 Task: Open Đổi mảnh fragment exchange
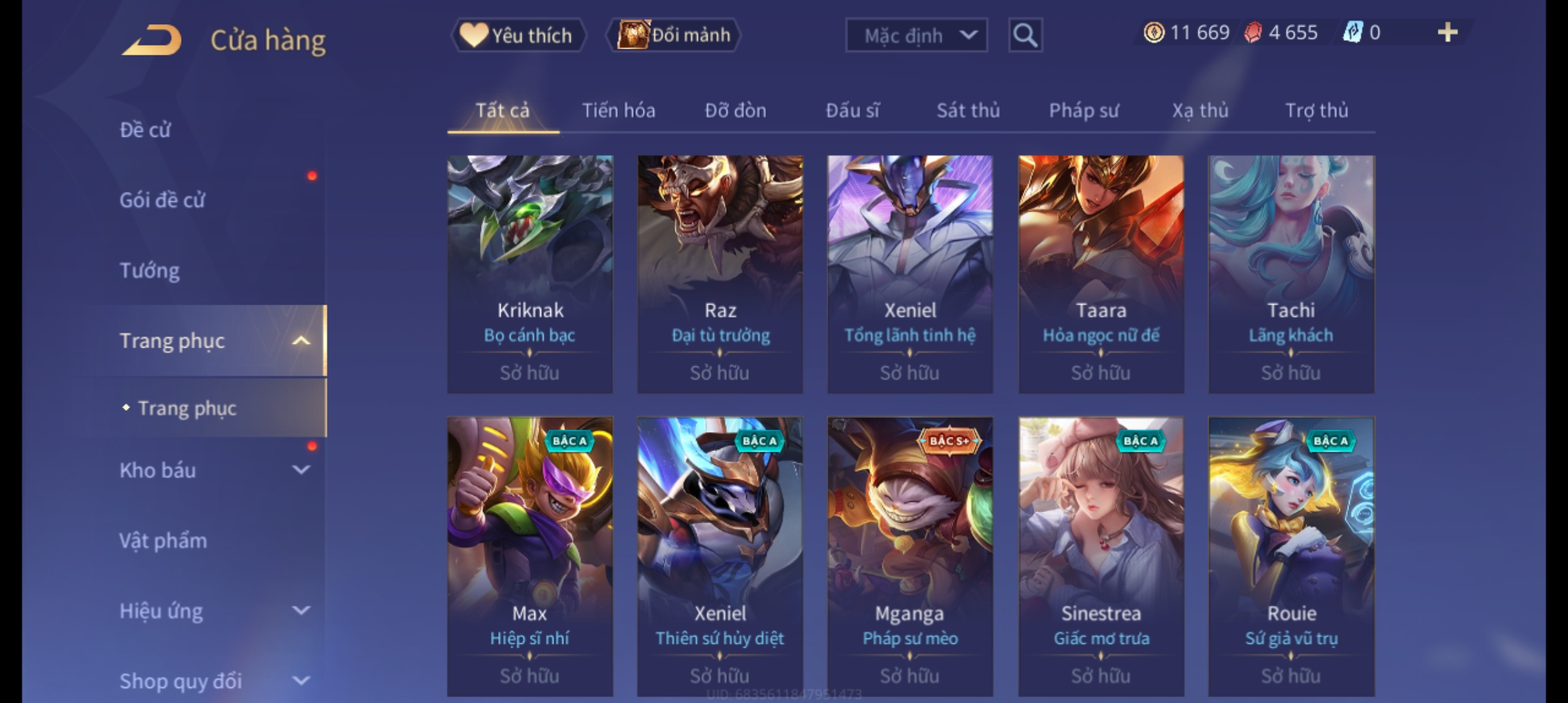(673, 35)
